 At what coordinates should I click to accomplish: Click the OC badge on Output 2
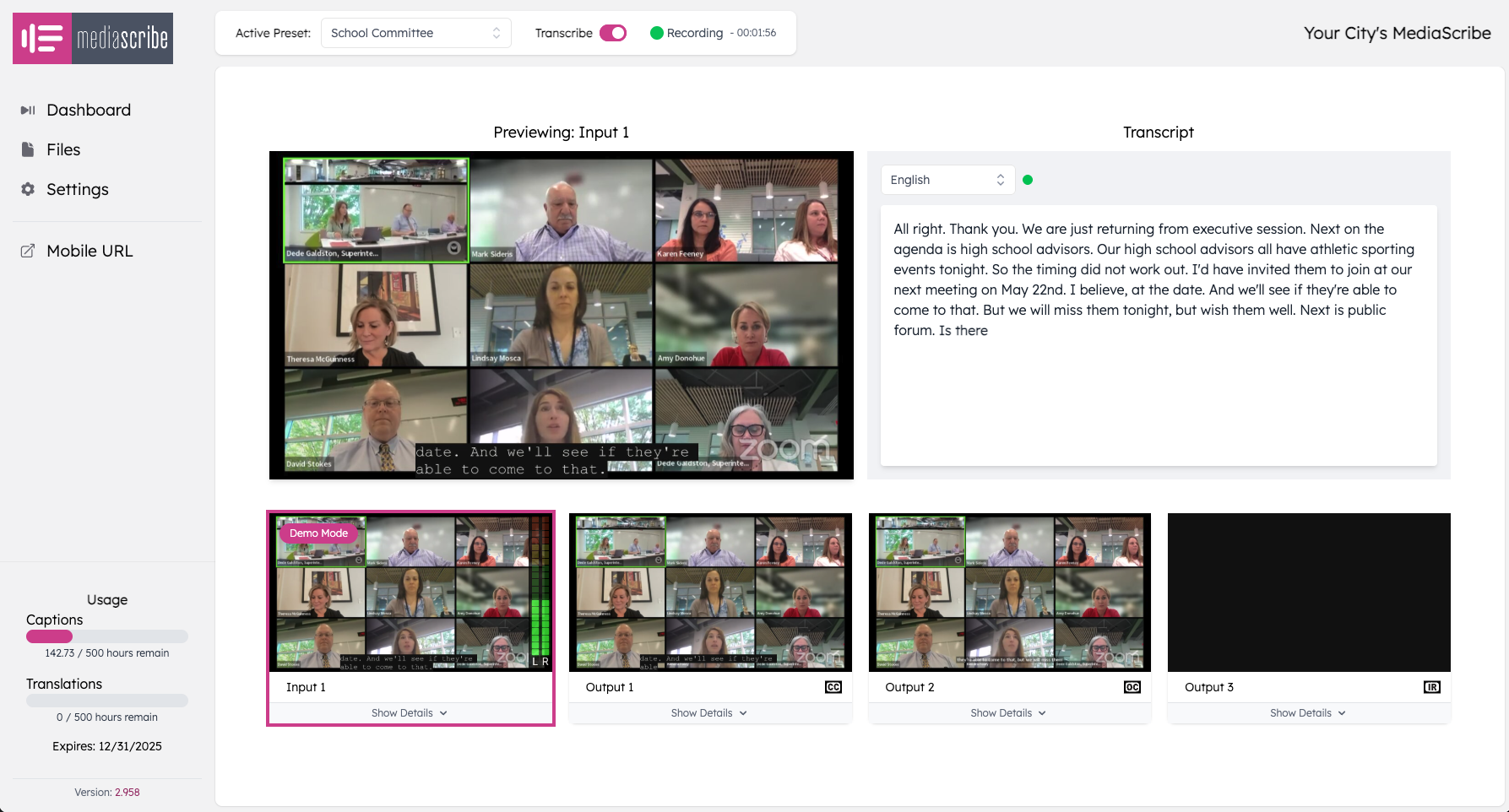(x=1132, y=686)
